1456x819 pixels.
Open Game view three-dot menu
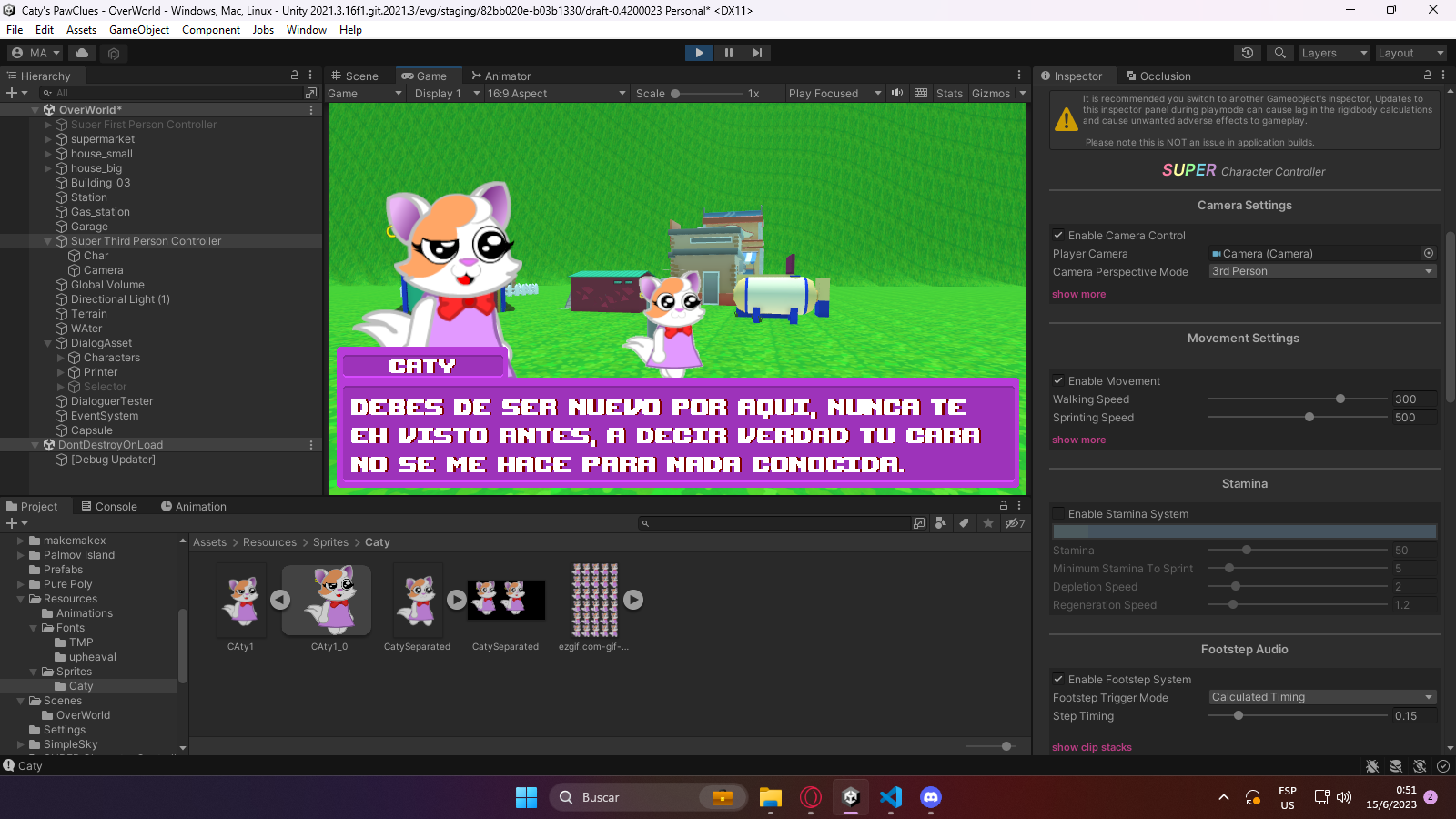pyautogui.click(x=1019, y=75)
